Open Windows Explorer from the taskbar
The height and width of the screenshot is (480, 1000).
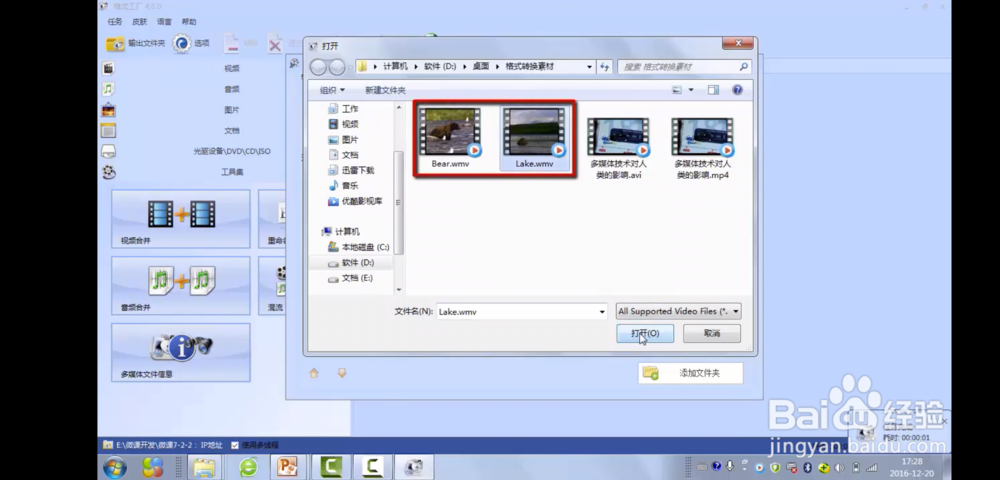pos(204,467)
